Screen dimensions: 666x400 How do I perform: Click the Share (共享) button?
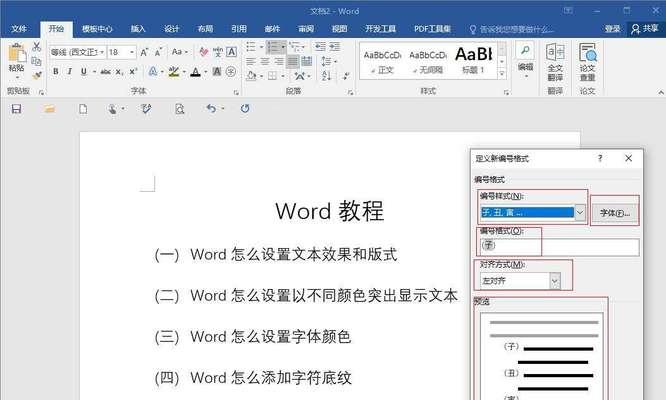pos(645,29)
